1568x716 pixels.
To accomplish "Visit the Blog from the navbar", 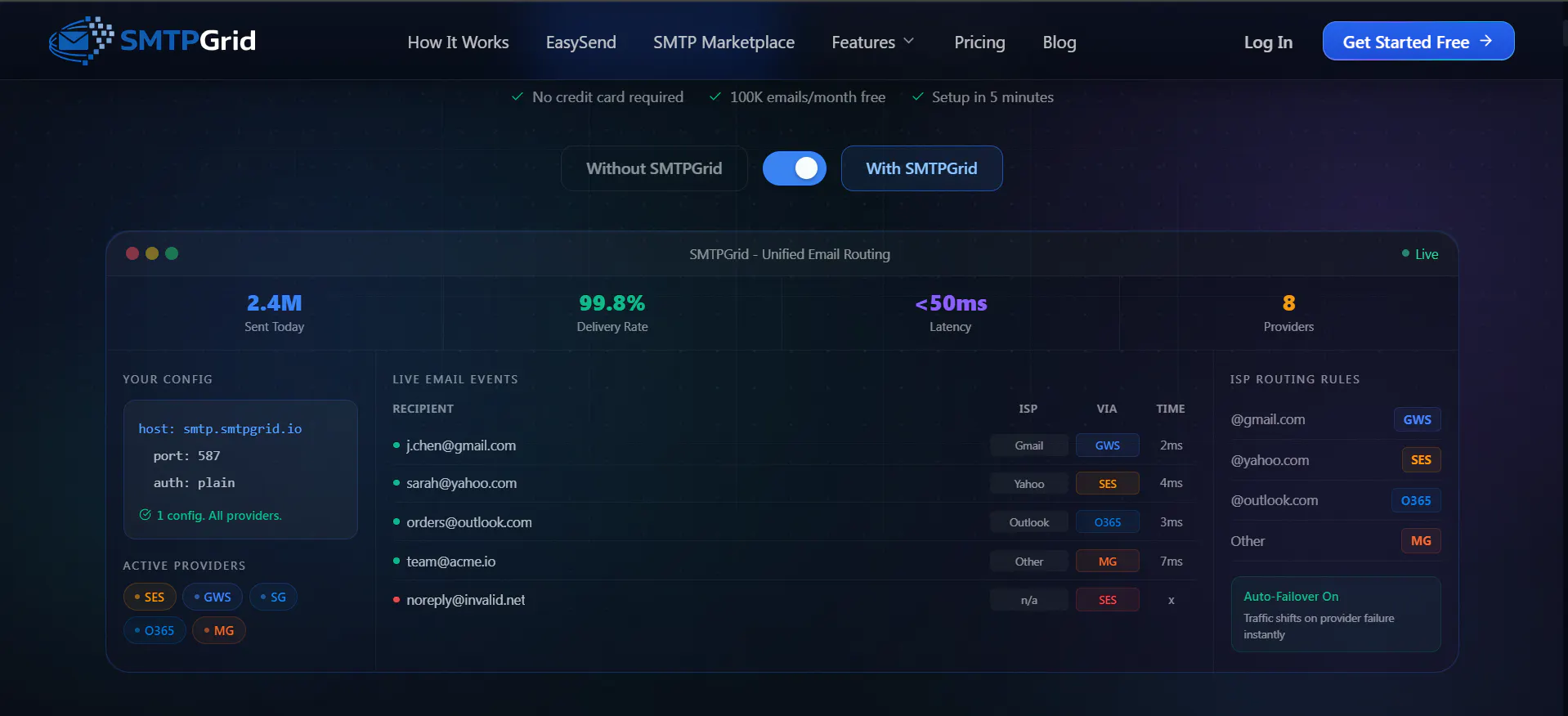I will tap(1060, 43).
